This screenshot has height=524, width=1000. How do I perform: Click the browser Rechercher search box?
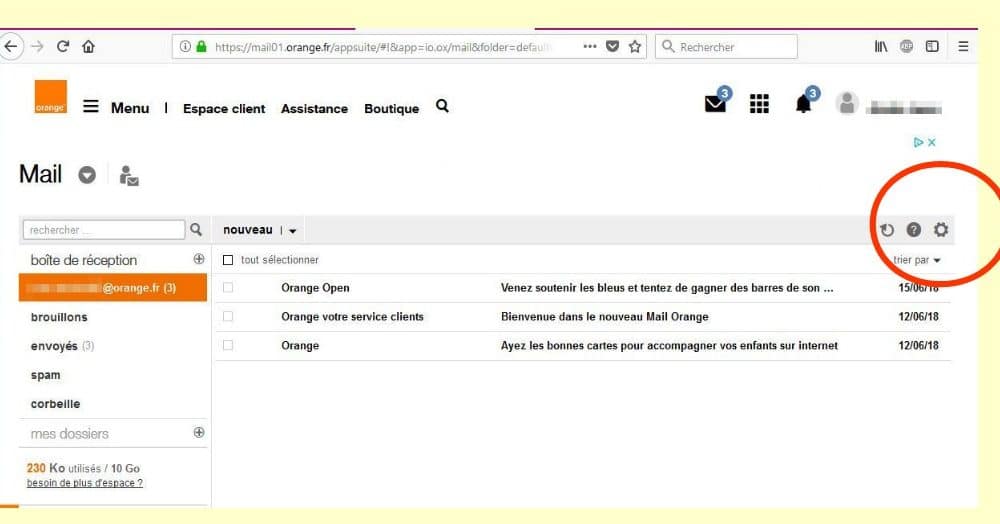pyautogui.click(x=726, y=47)
